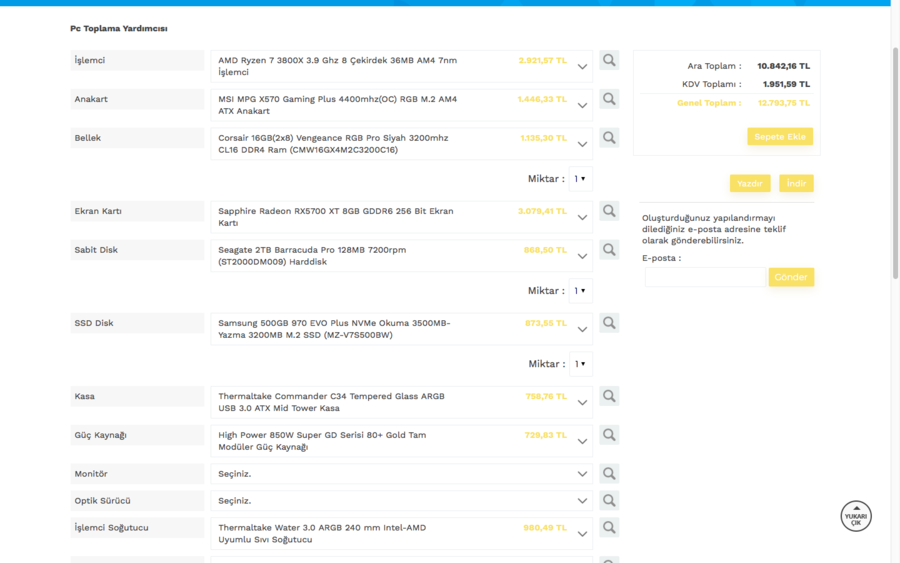Click the Gönder send button
Image resolution: width=900 pixels, height=563 pixels.
791,277
